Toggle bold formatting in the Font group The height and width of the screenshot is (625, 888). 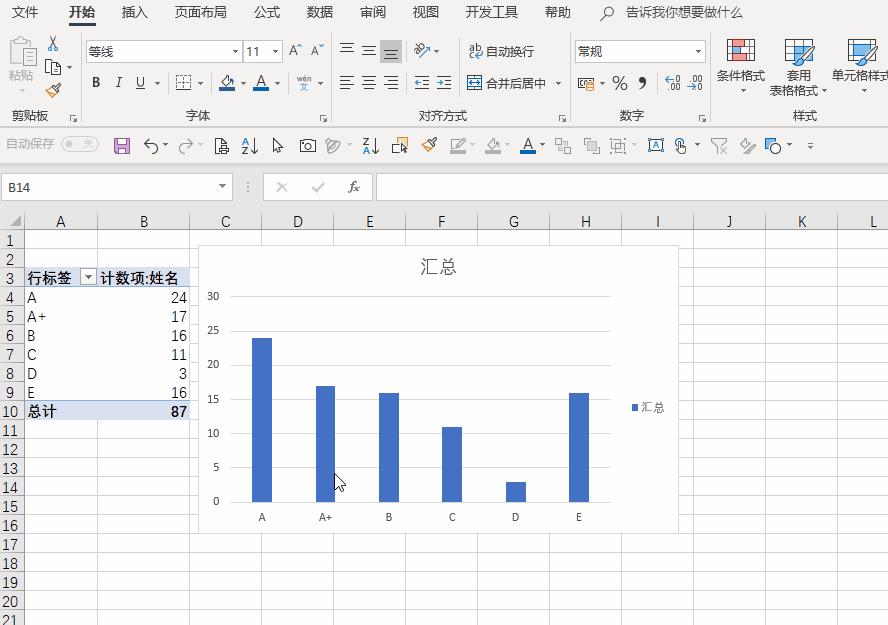pos(96,83)
